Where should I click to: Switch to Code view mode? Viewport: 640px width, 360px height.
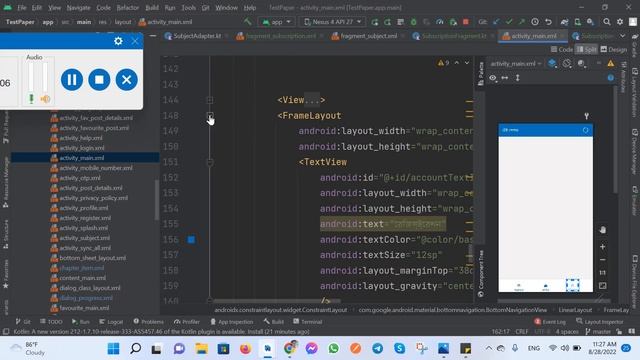click(x=562, y=49)
